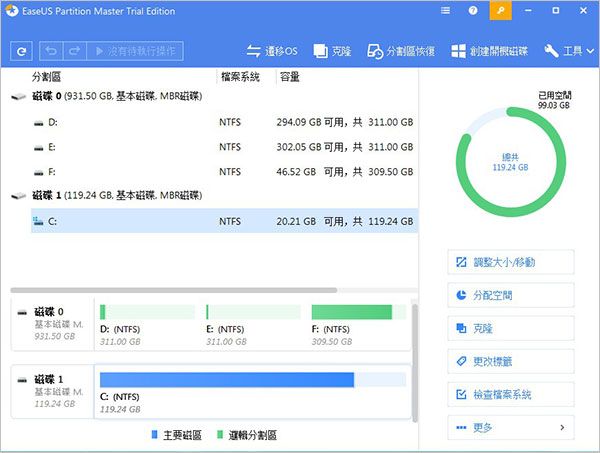This screenshot has height=453, width=600.
Task: Click the 已用空間 99.03 GB label
Action: pyautogui.click(x=554, y=100)
